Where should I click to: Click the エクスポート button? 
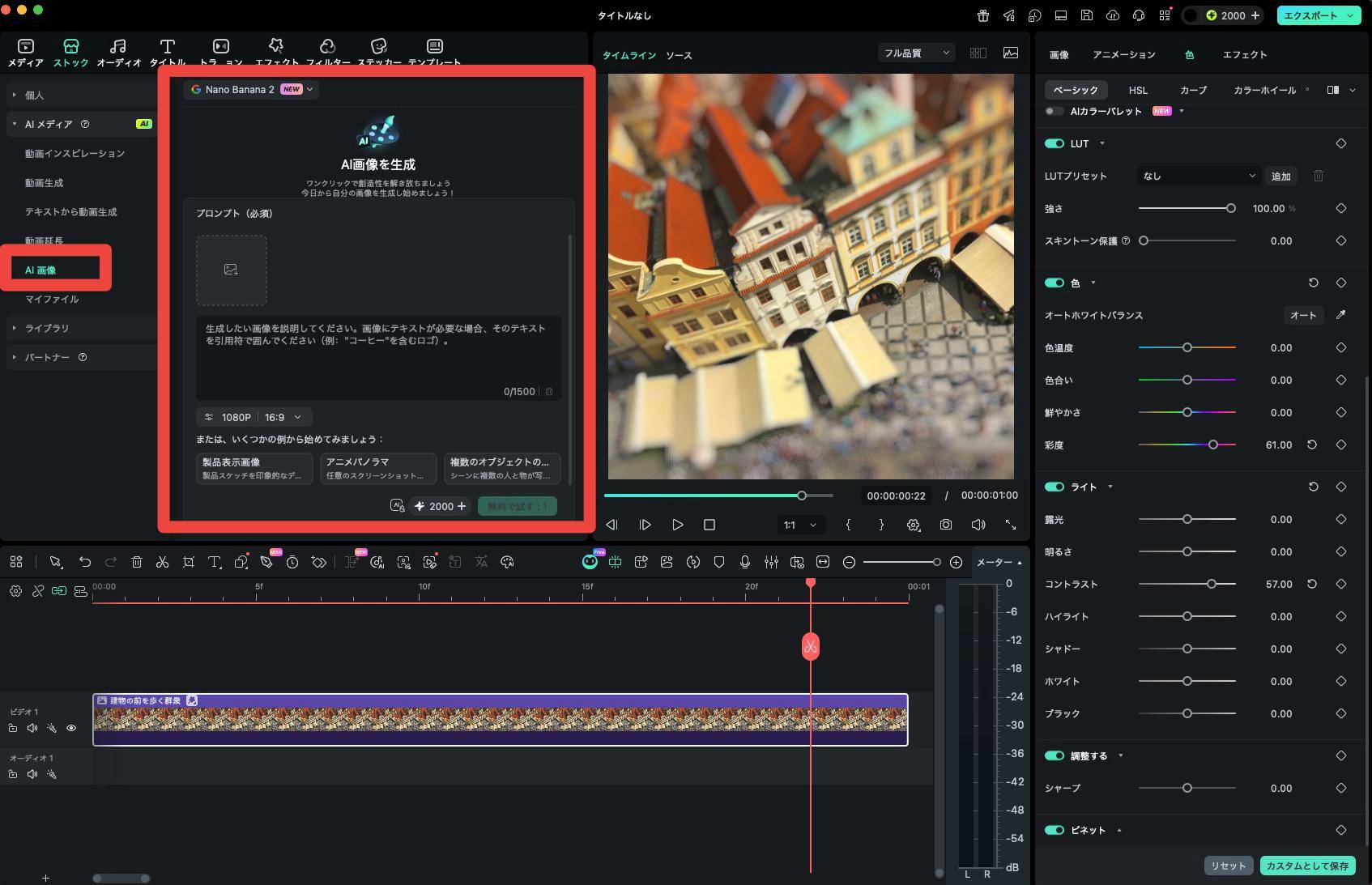(1318, 15)
